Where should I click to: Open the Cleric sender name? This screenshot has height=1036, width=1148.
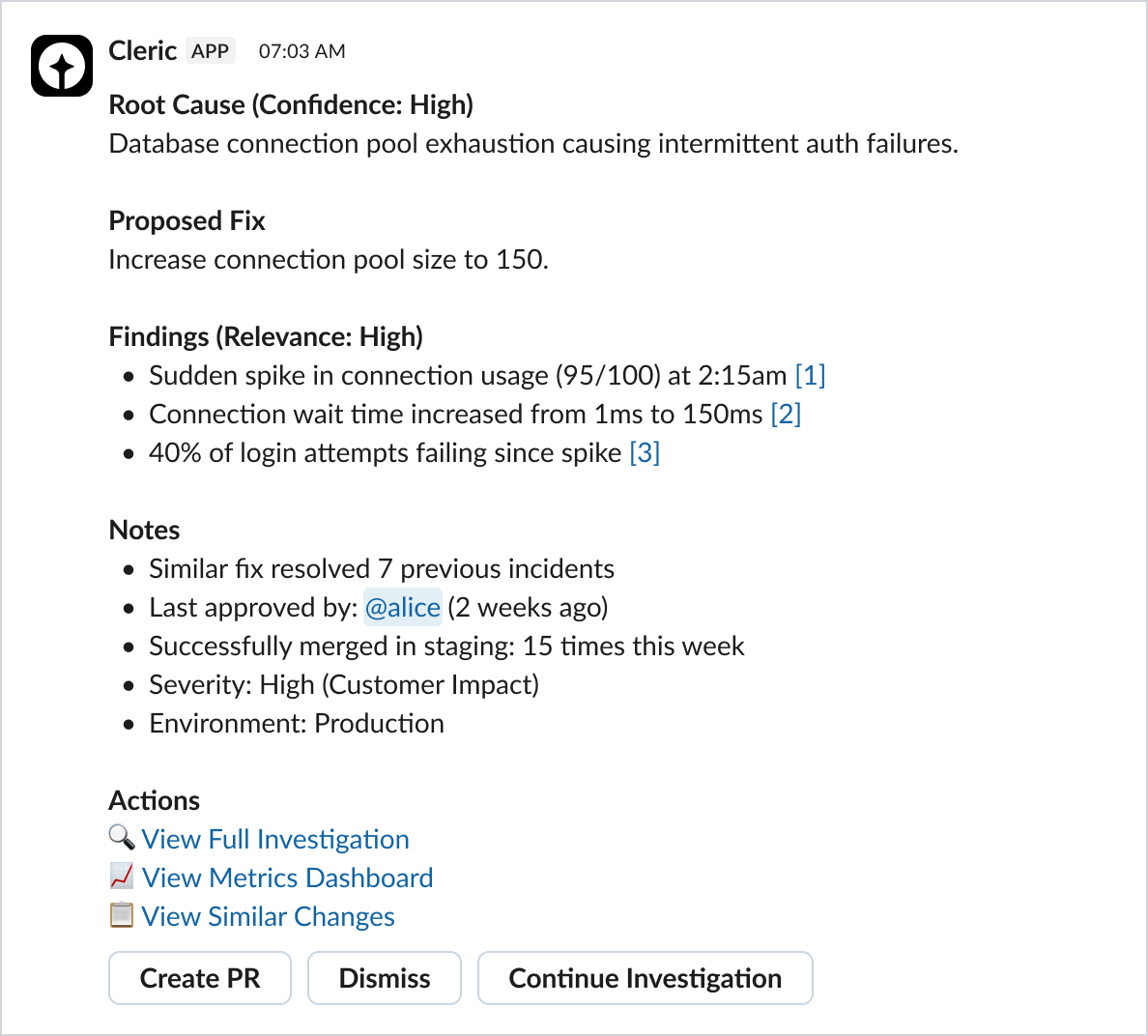[x=142, y=51]
